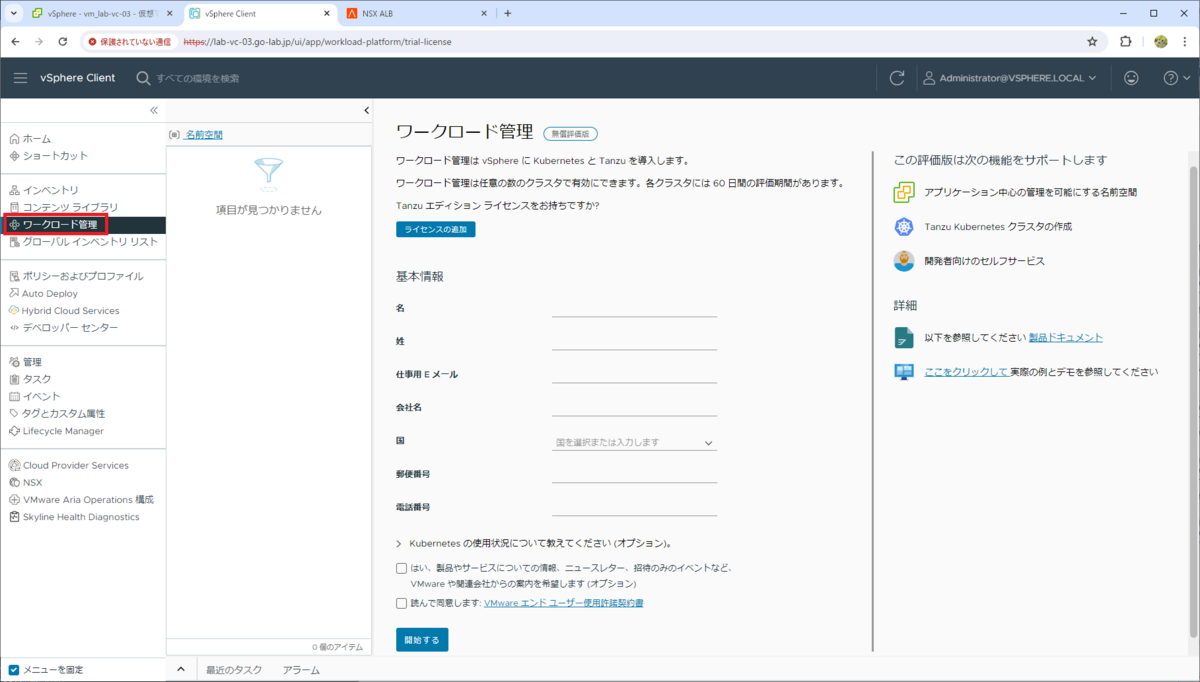The image size is (1200, 682).
Task: Click the 姓 last name field
Action: pyautogui.click(x=634, y=340)
